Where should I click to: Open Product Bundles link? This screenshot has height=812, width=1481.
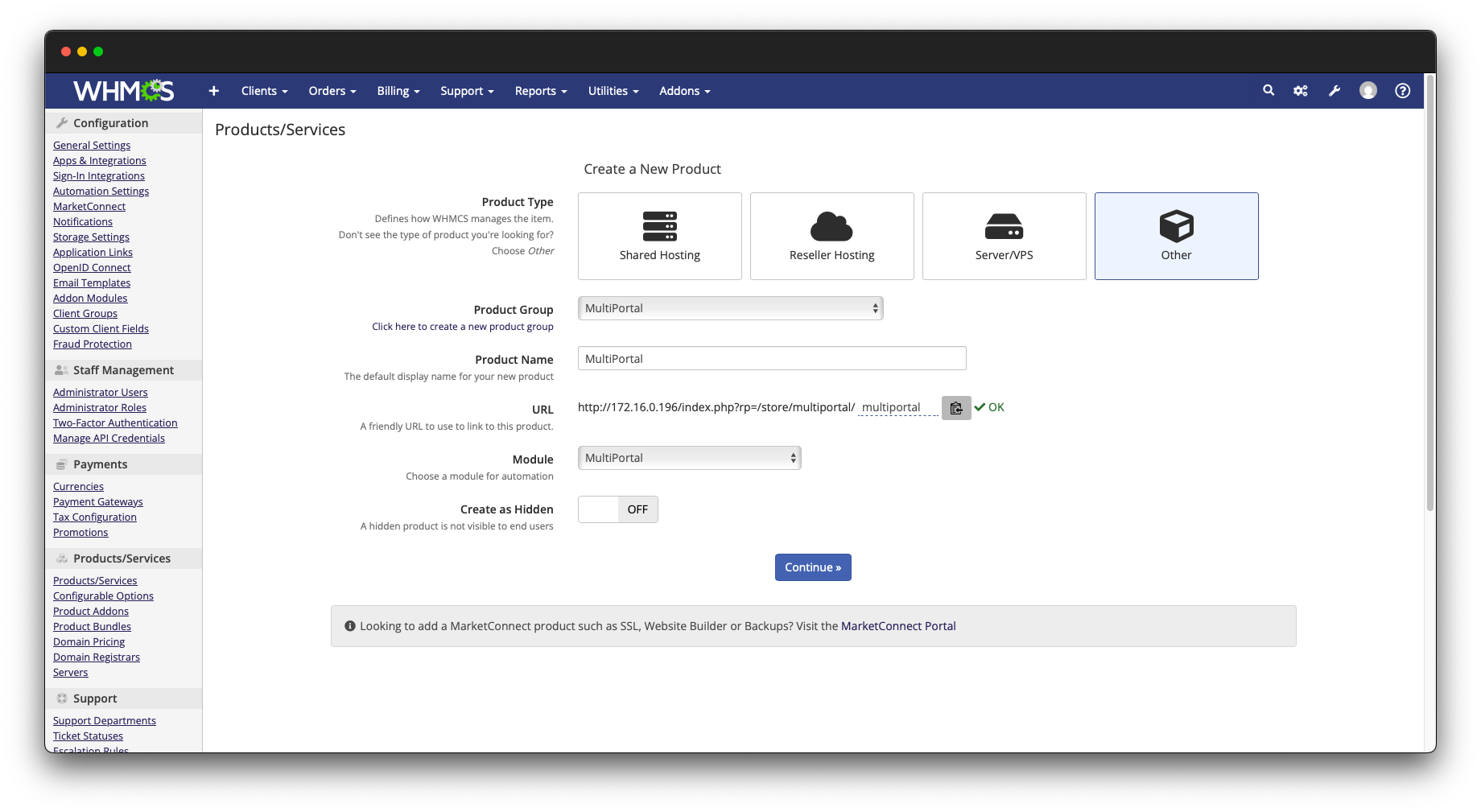coord(92,627)
